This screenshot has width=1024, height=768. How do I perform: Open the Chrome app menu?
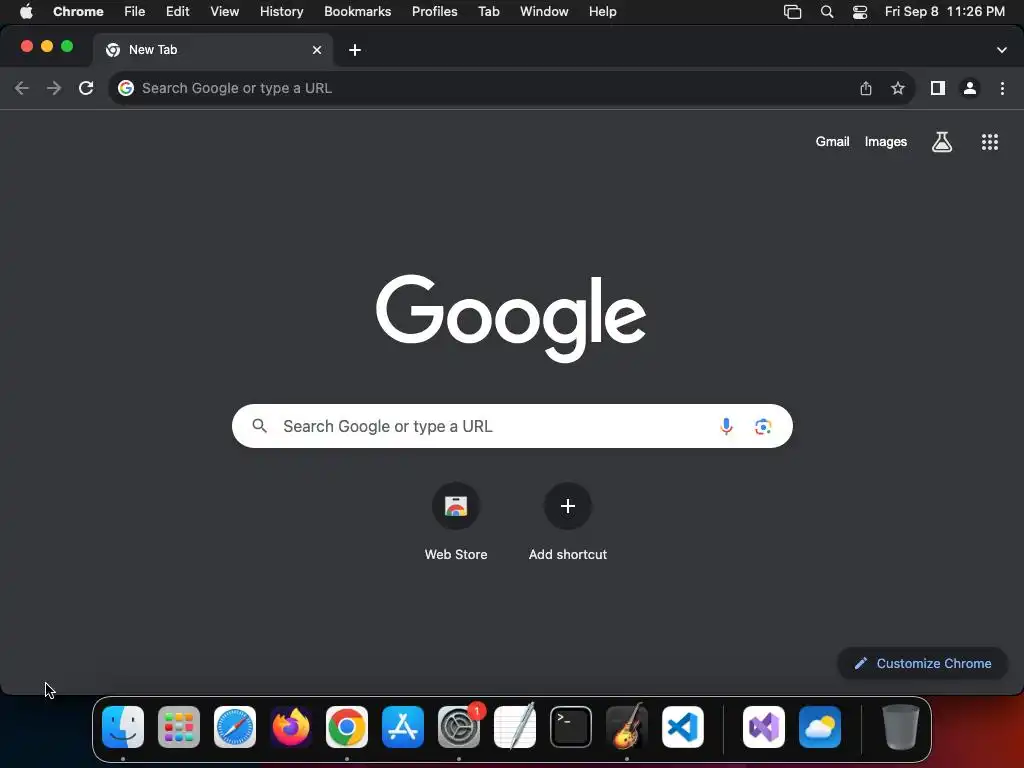78,12
